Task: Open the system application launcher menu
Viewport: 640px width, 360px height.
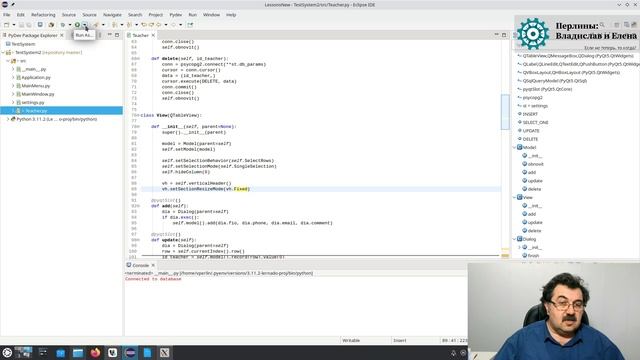Action: (x=7, y=353)
